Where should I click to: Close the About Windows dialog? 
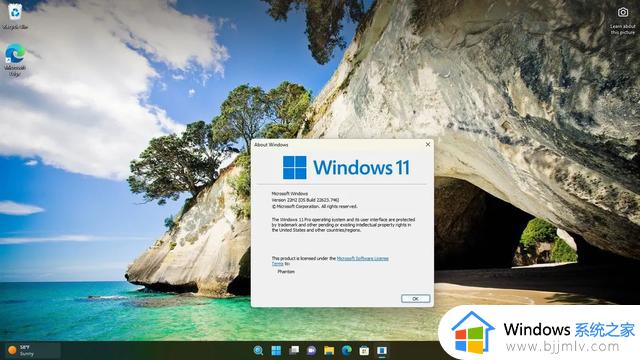pyautogui.click(x=428, y=144)
